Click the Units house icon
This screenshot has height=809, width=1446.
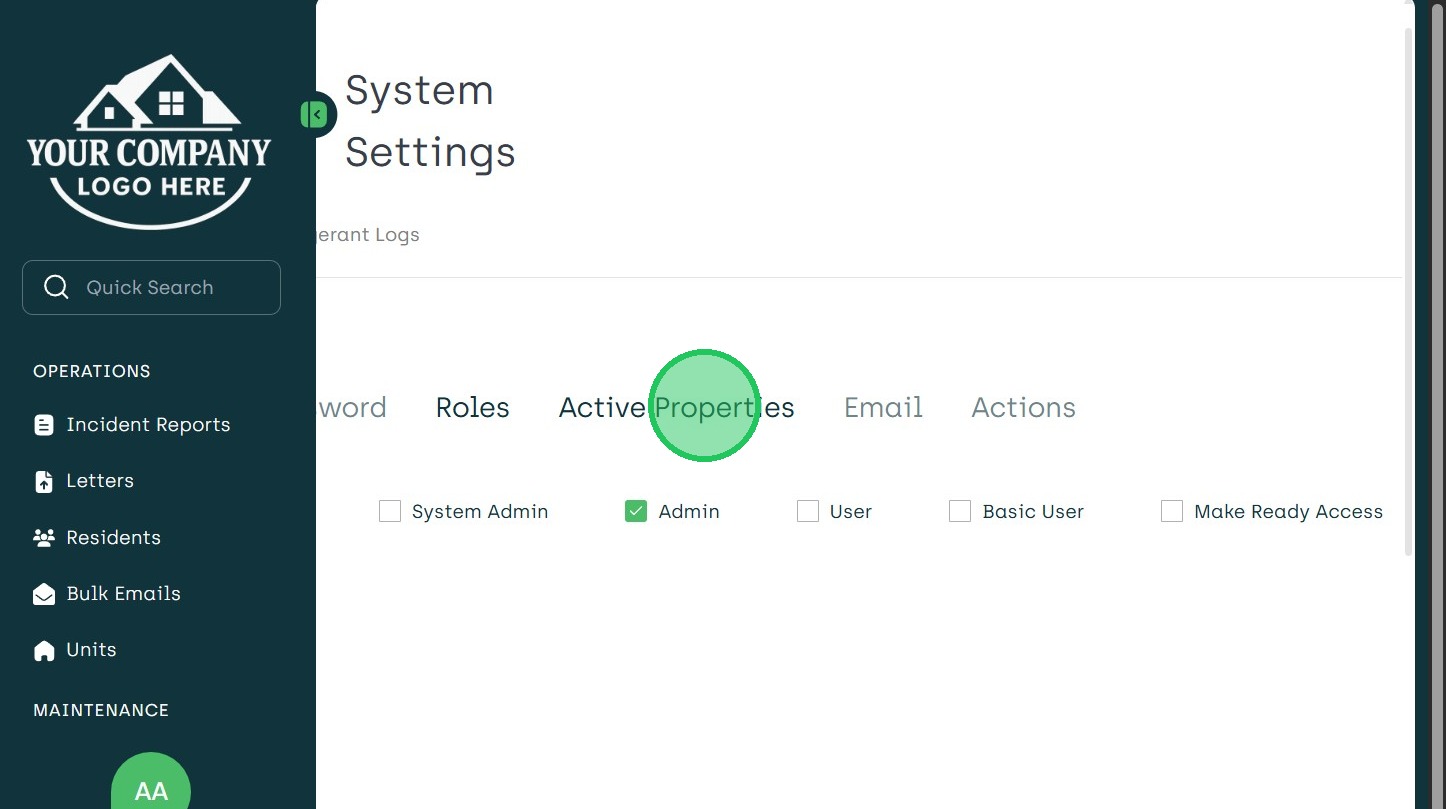pyautogui.click(x=44, y=650)
